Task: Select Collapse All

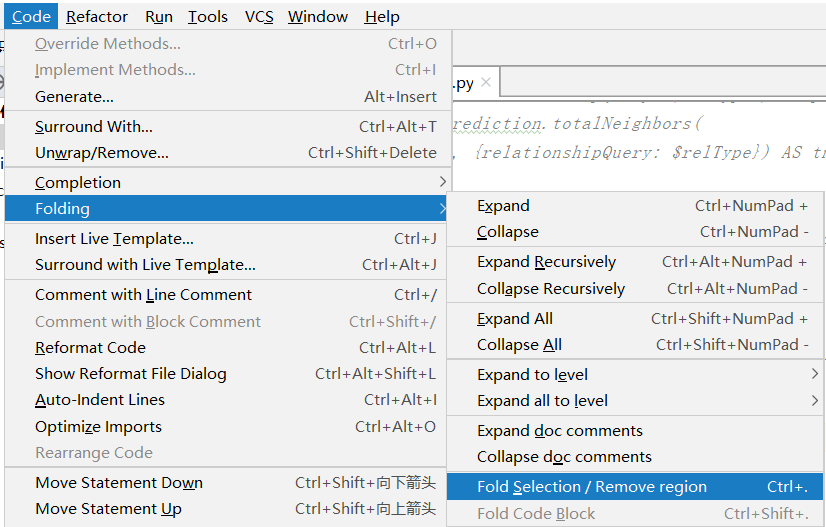Action: pyautogui.click(x=635, y=345)
